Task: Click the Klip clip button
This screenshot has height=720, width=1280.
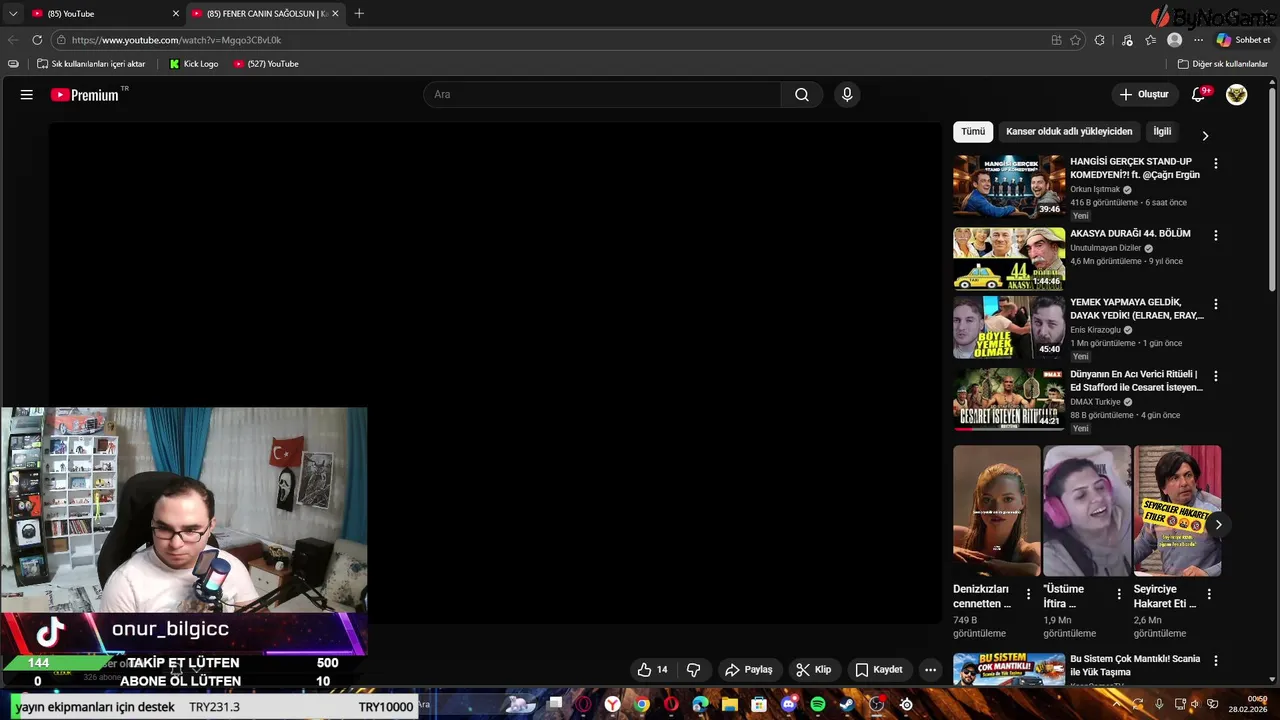Action: [x=814, y=669]
